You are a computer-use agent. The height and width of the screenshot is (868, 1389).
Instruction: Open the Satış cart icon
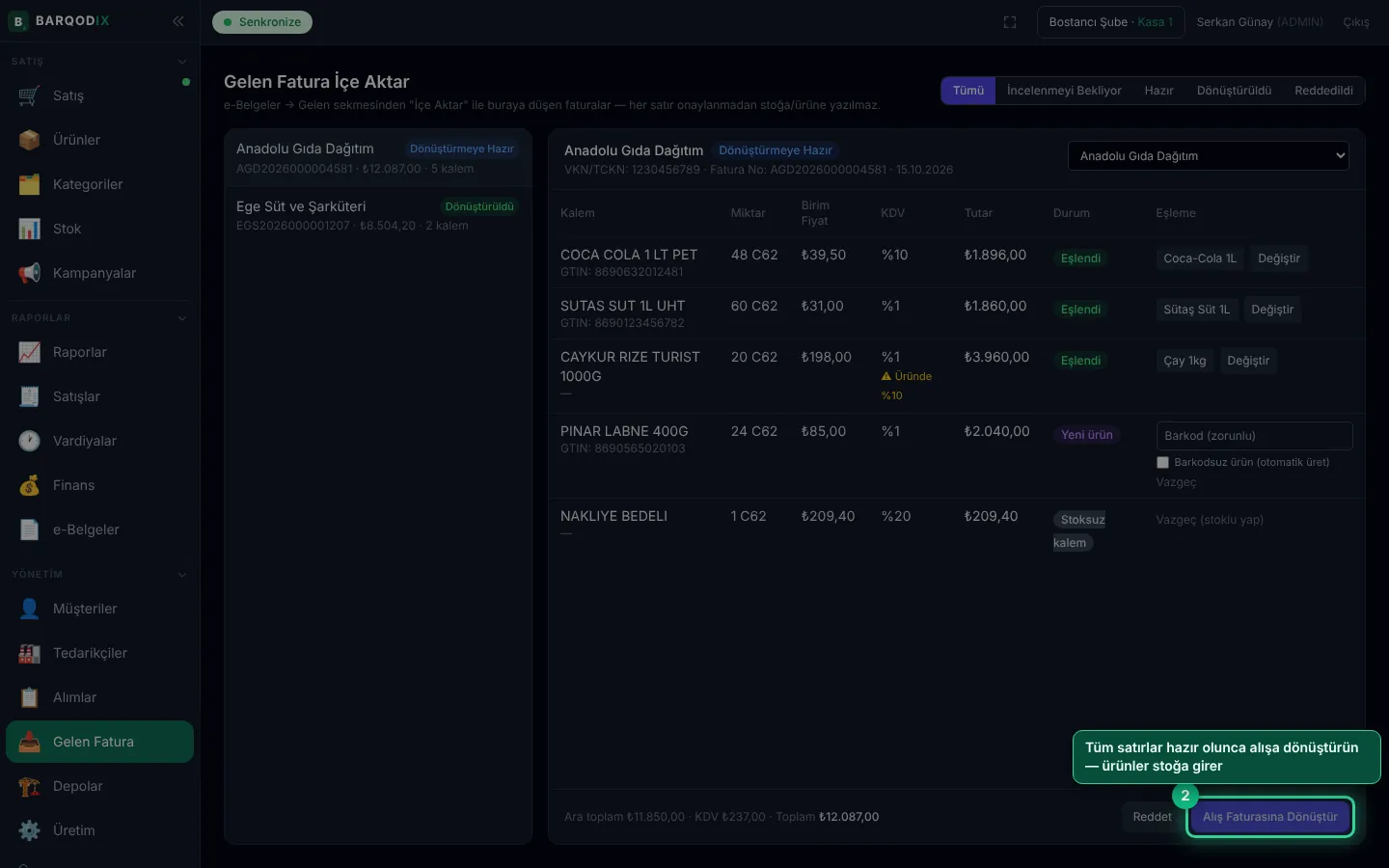29,95
